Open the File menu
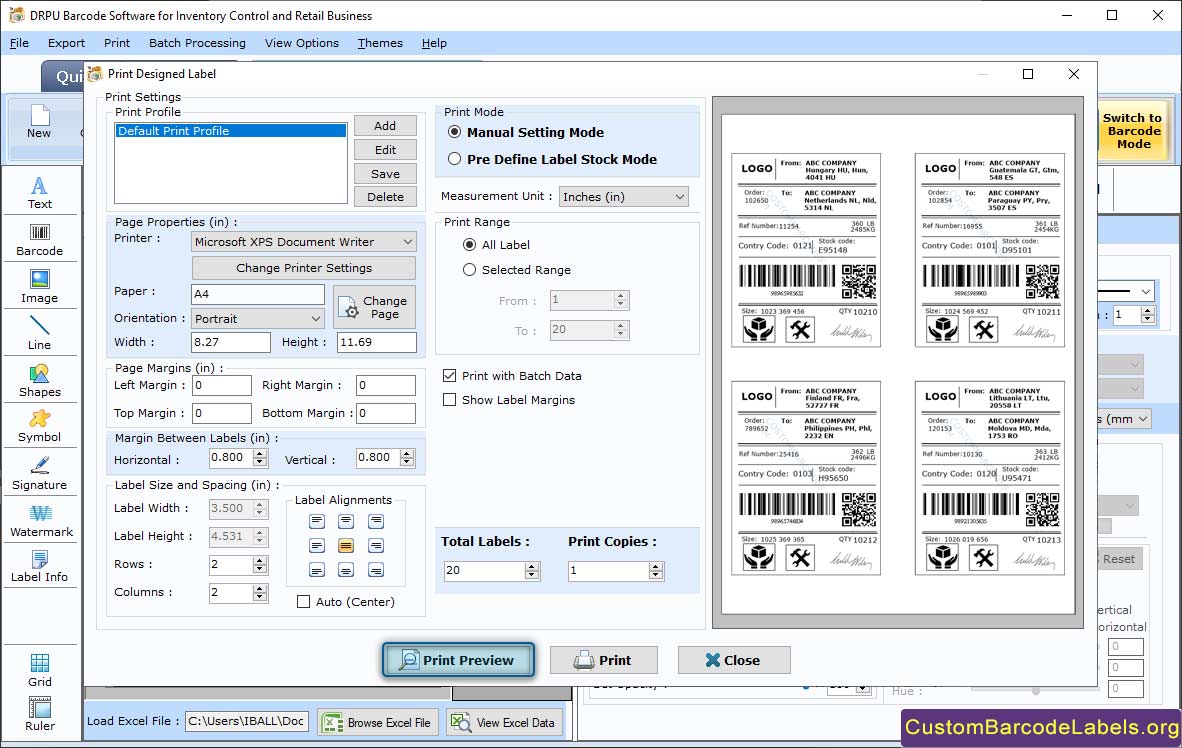 [20, 43]
